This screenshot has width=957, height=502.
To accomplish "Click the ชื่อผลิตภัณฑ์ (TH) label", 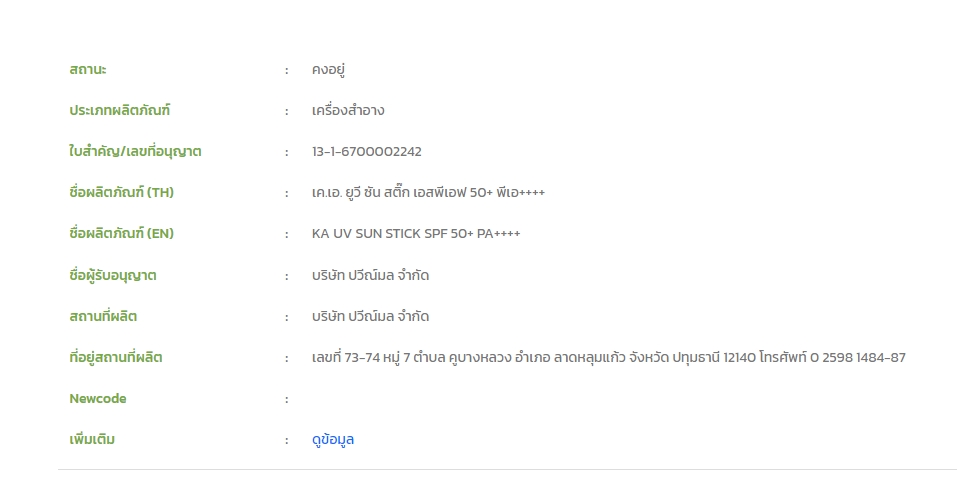I will click(121, 193).
